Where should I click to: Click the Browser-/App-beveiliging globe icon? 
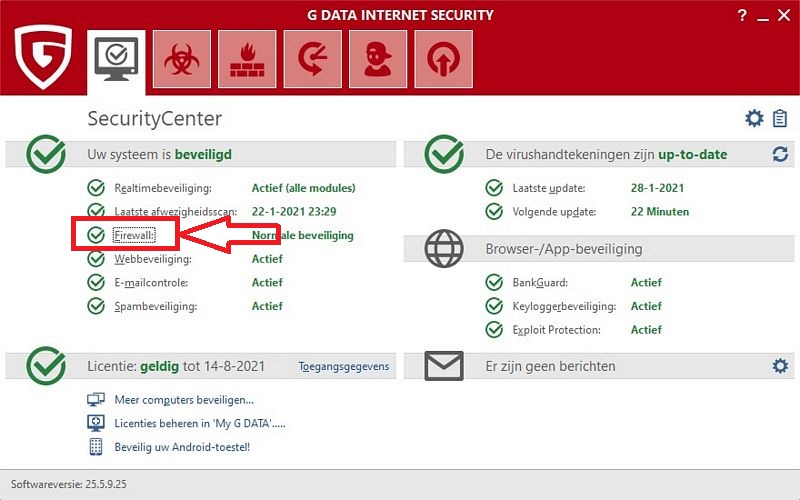point(444,248)
